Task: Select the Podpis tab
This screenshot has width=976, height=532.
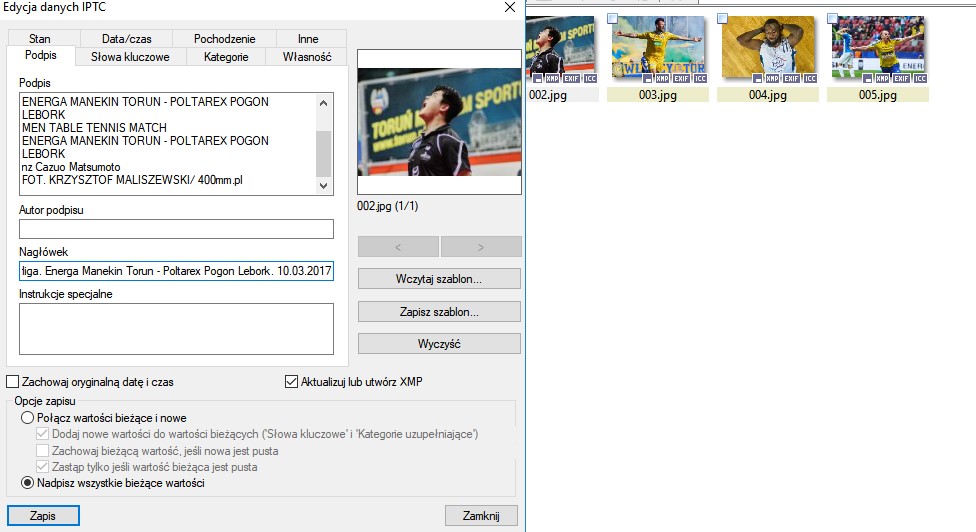Action: coord(40,55)
